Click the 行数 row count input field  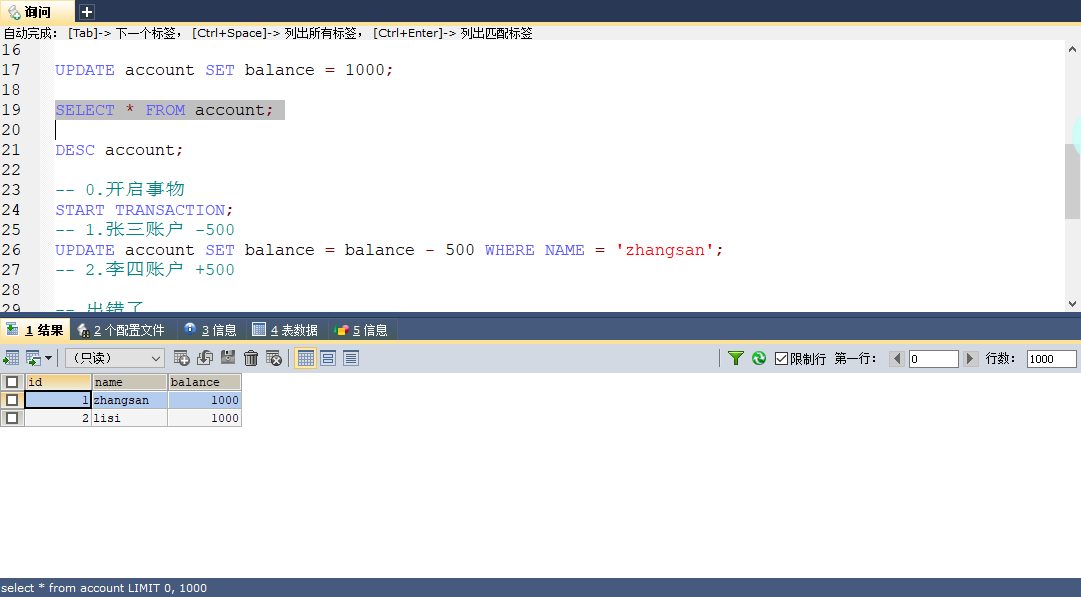pos(1051,358)
